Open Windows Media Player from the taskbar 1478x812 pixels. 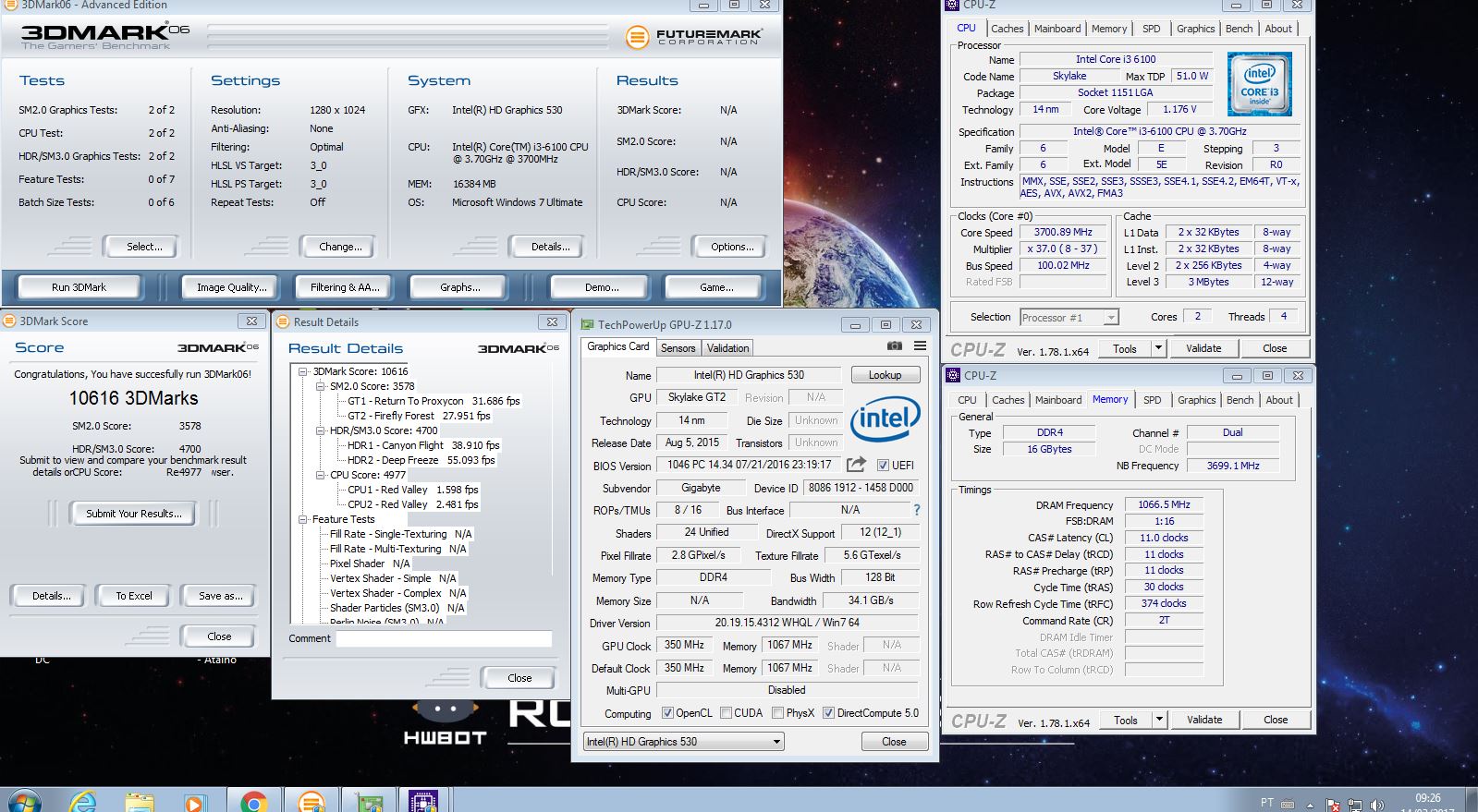pyautogui.click(x=196, y=803)
